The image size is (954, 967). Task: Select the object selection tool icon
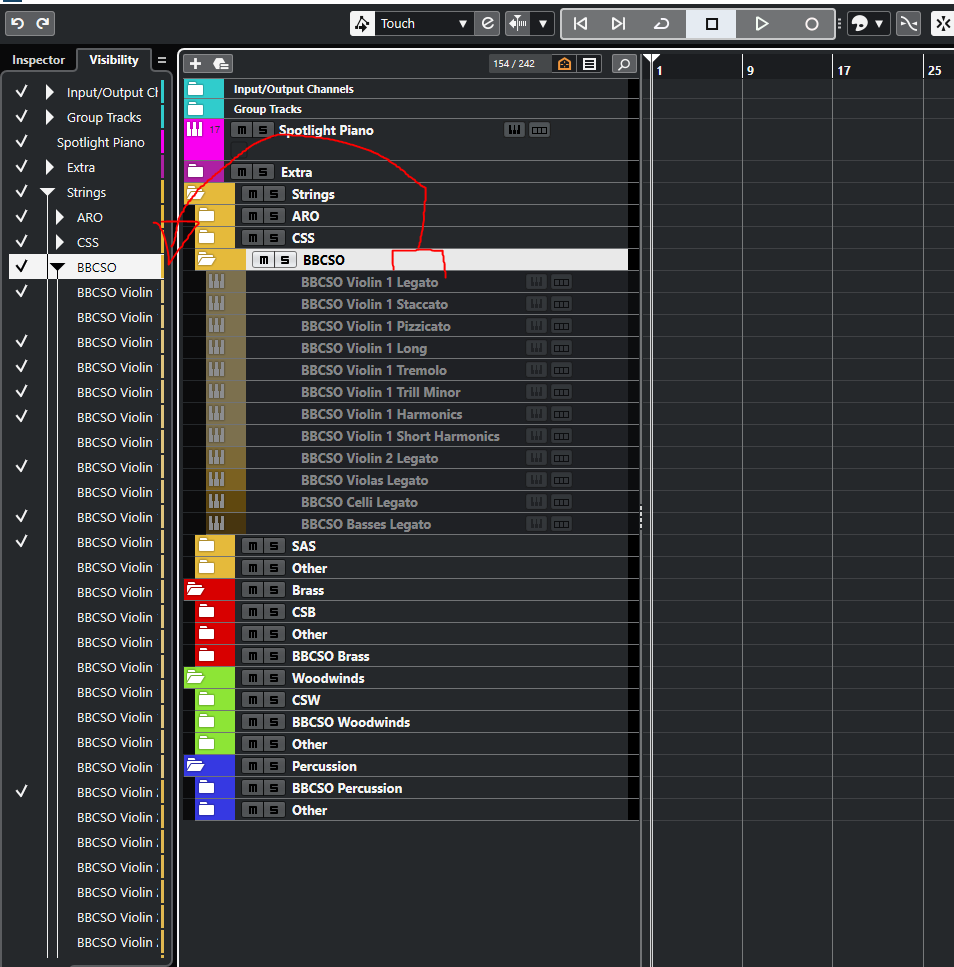click(859, 23)
